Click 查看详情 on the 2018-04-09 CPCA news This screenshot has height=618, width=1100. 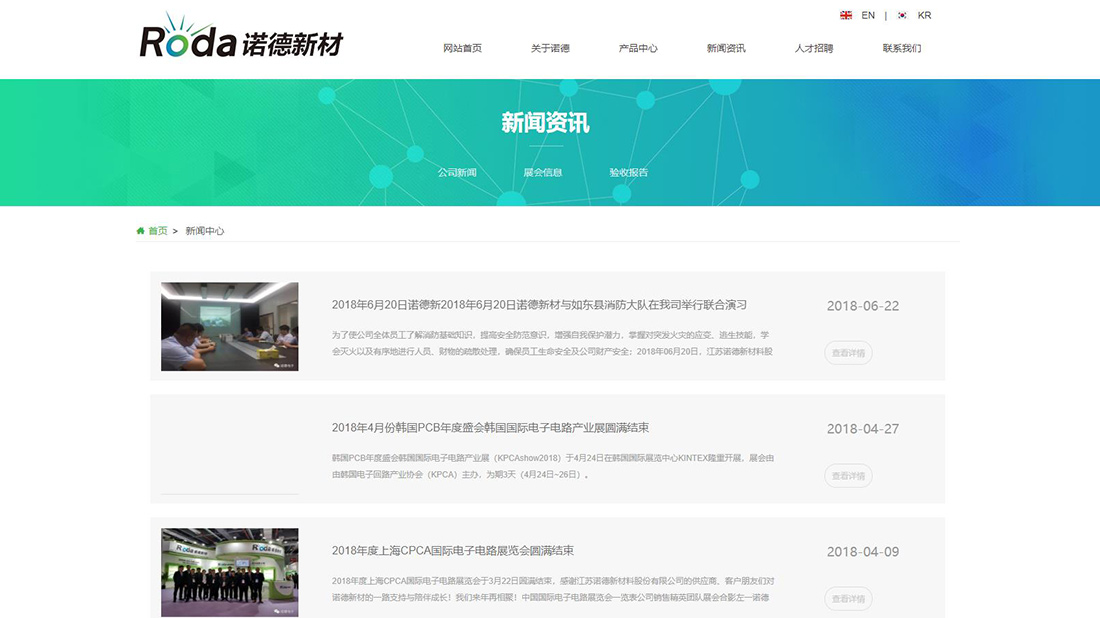[847, 598]
